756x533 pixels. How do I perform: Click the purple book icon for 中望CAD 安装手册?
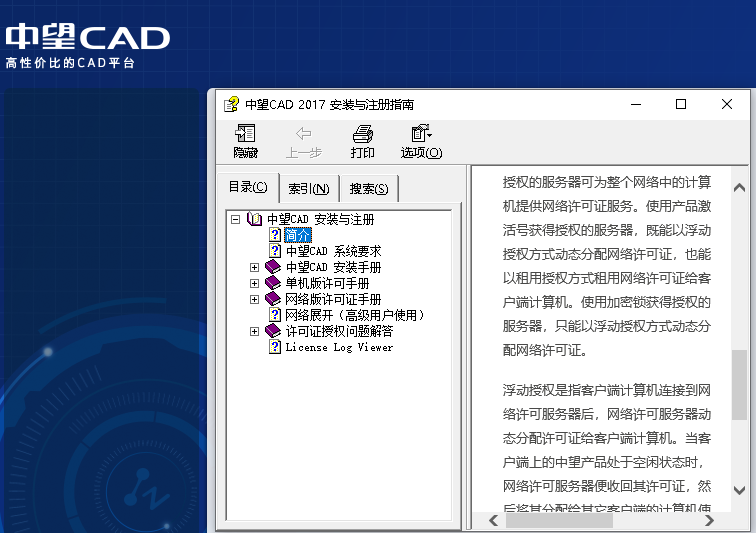click(273, 267)
